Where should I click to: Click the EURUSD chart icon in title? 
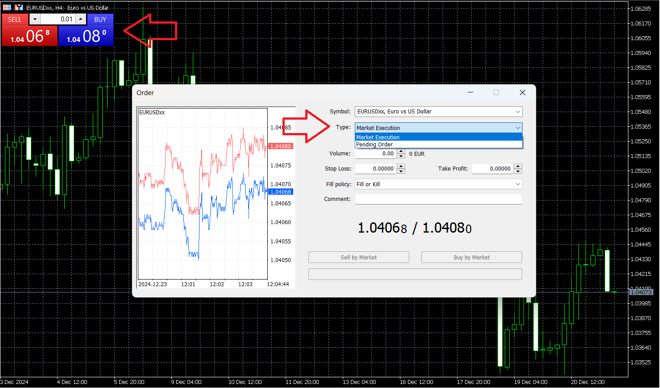tap(19, 8)
